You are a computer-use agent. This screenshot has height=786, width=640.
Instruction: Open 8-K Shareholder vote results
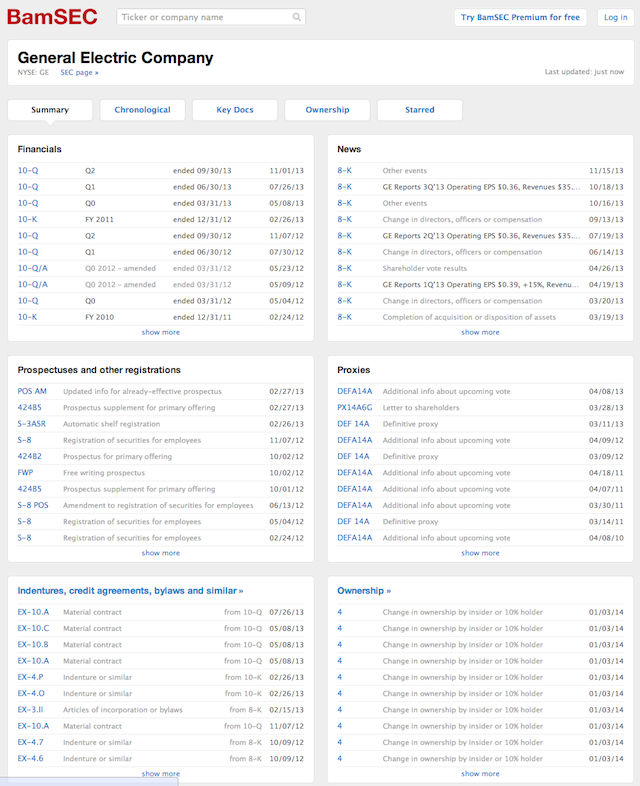345,268
